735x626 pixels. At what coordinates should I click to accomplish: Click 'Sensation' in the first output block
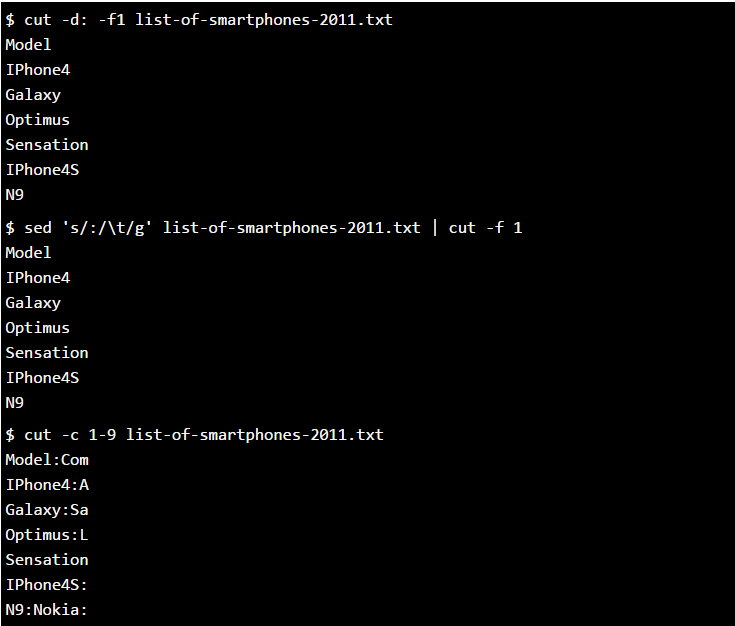pyautogui.click(x=47, y=145)
